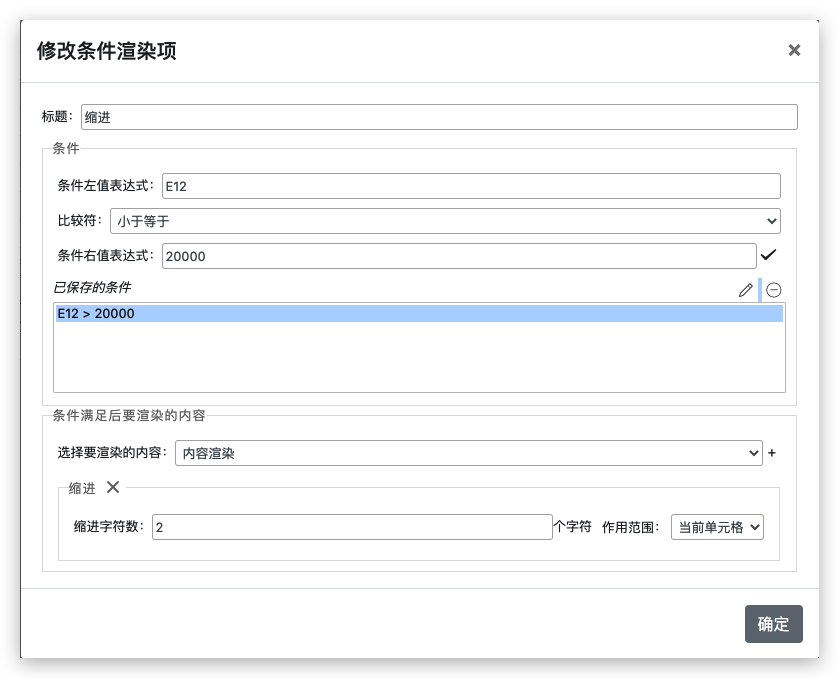Open the 作用范围 dropdown

717,527
